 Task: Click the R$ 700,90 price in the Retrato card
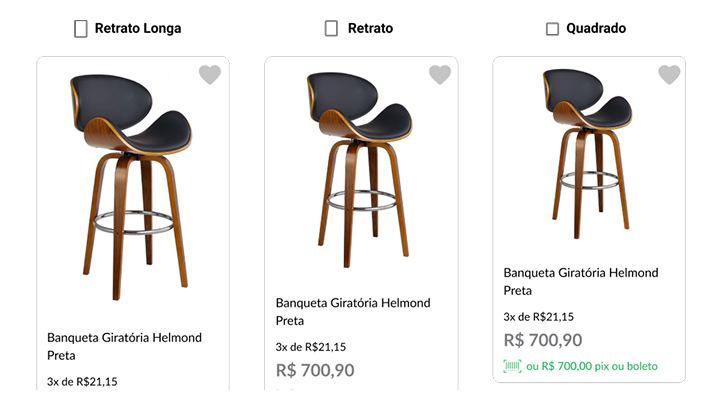(x=315, y=370)
